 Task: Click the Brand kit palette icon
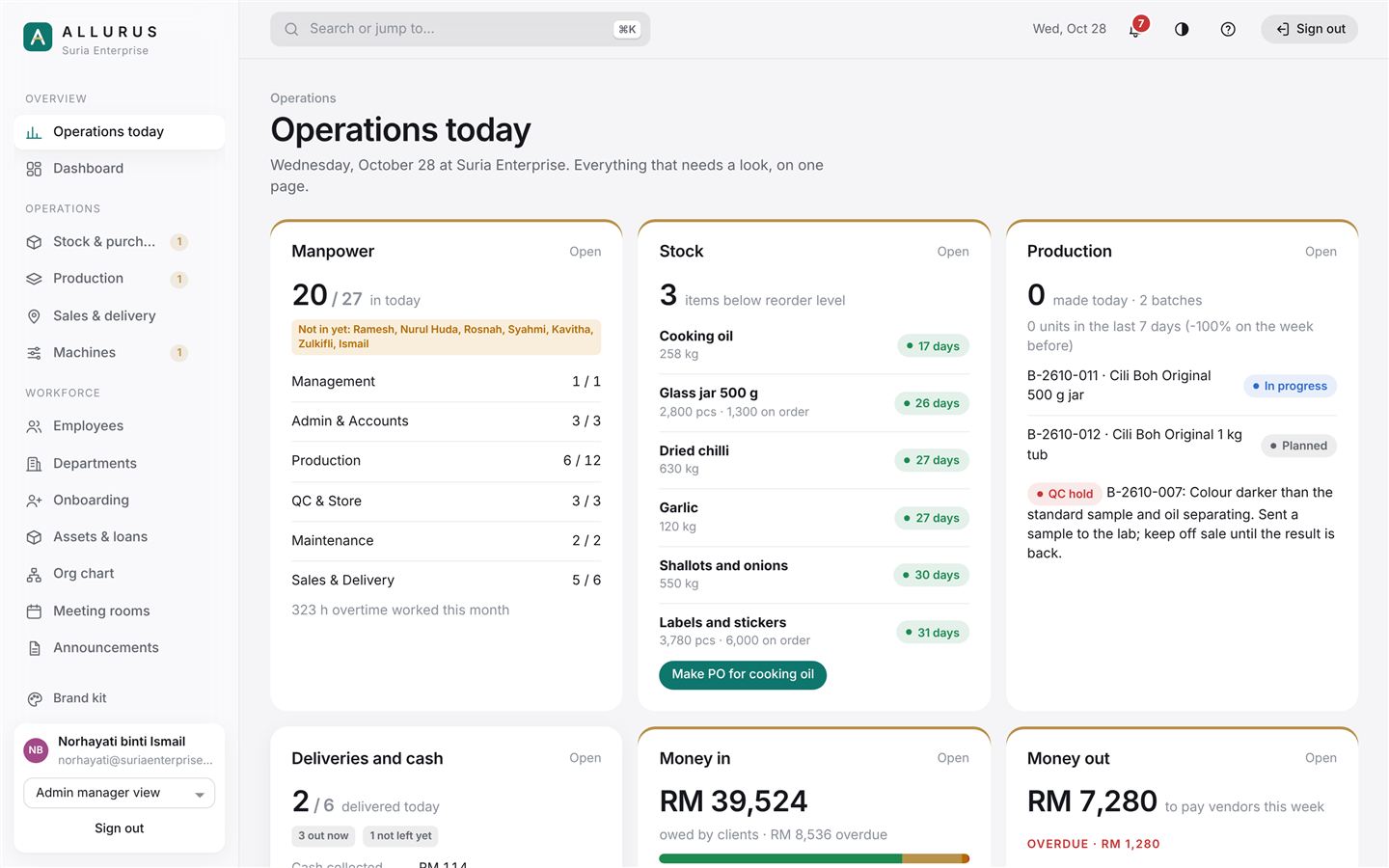34,699
